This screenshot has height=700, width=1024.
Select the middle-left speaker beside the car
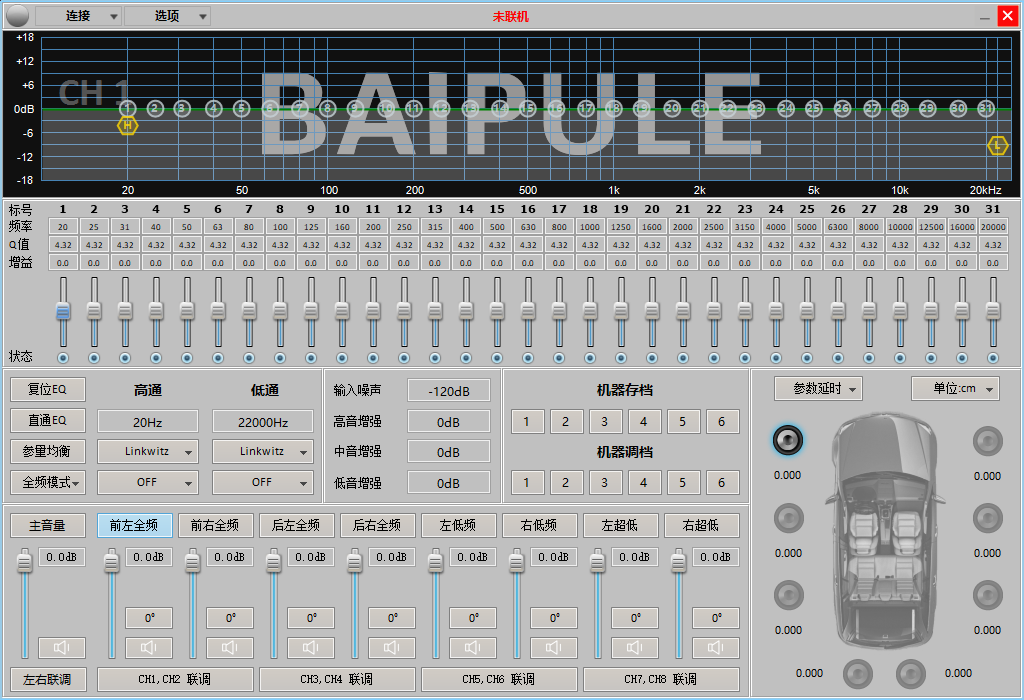[x=788, y=518]
